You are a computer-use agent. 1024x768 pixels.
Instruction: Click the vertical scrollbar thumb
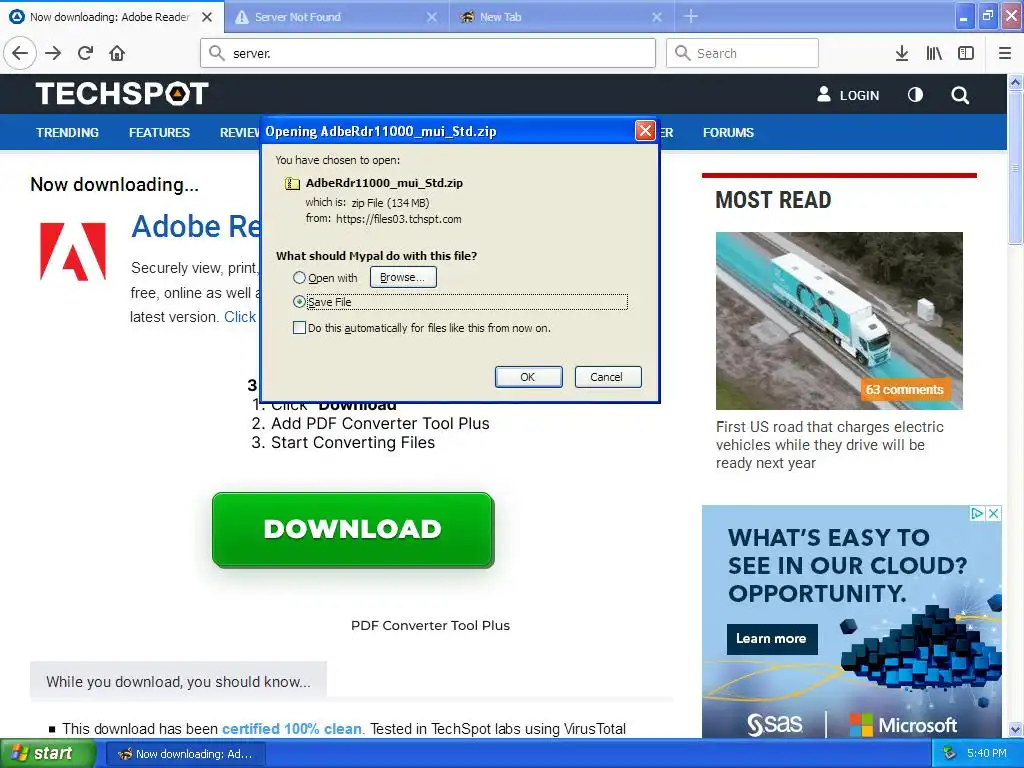pyautogui.click(x=1015, y=167)
